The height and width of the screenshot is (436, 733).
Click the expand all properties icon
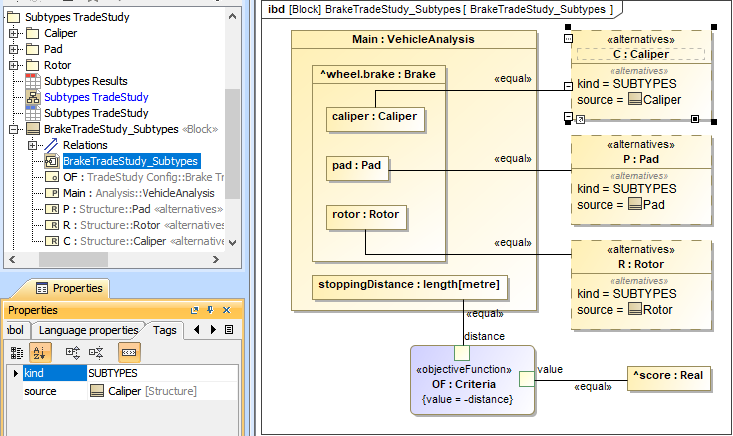(72, 352)
